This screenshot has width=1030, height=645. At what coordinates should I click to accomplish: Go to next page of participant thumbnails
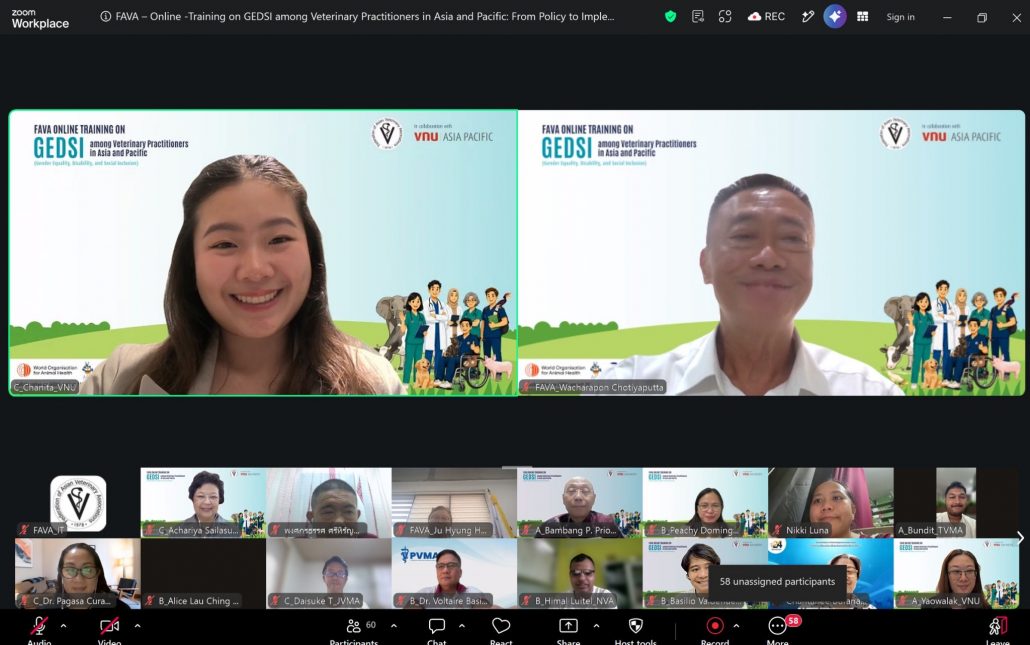tap(1020, 537)
